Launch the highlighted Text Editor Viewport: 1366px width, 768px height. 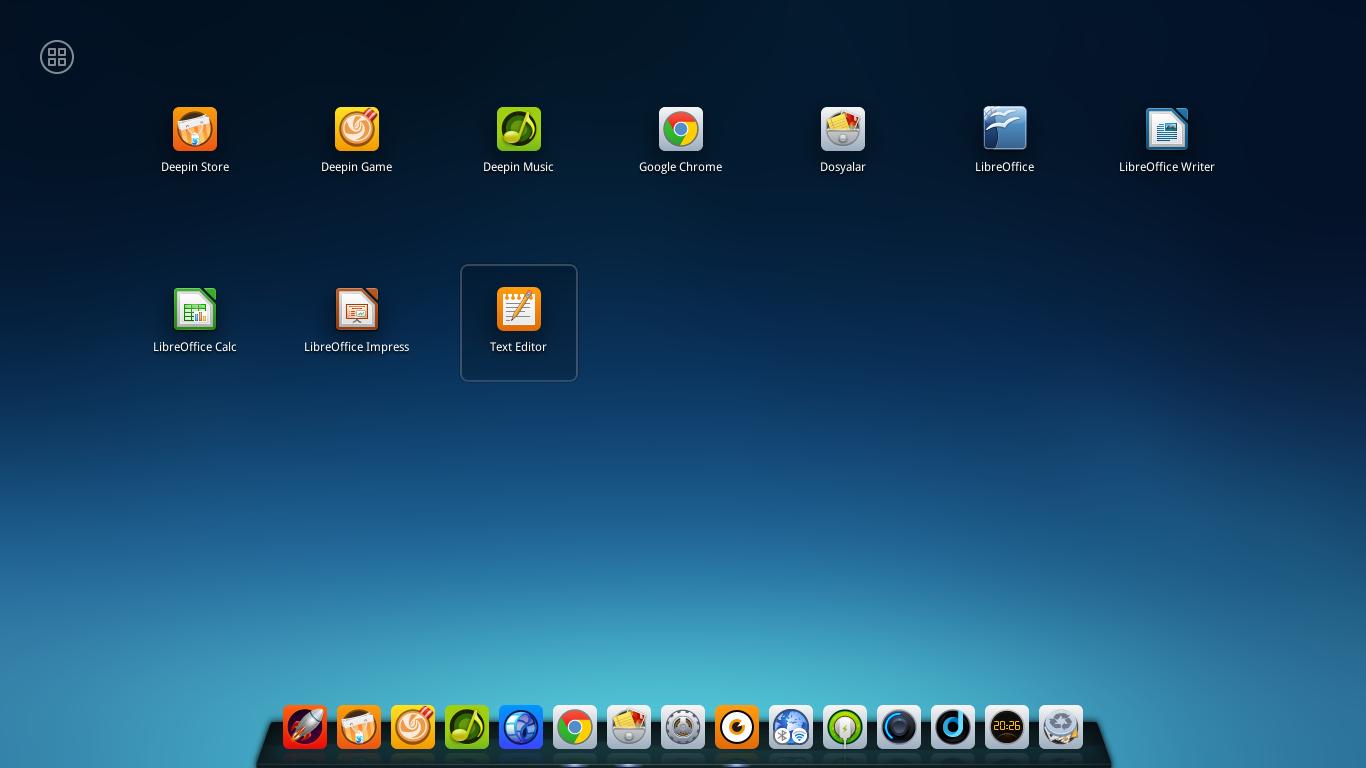(x=519, y=309)
